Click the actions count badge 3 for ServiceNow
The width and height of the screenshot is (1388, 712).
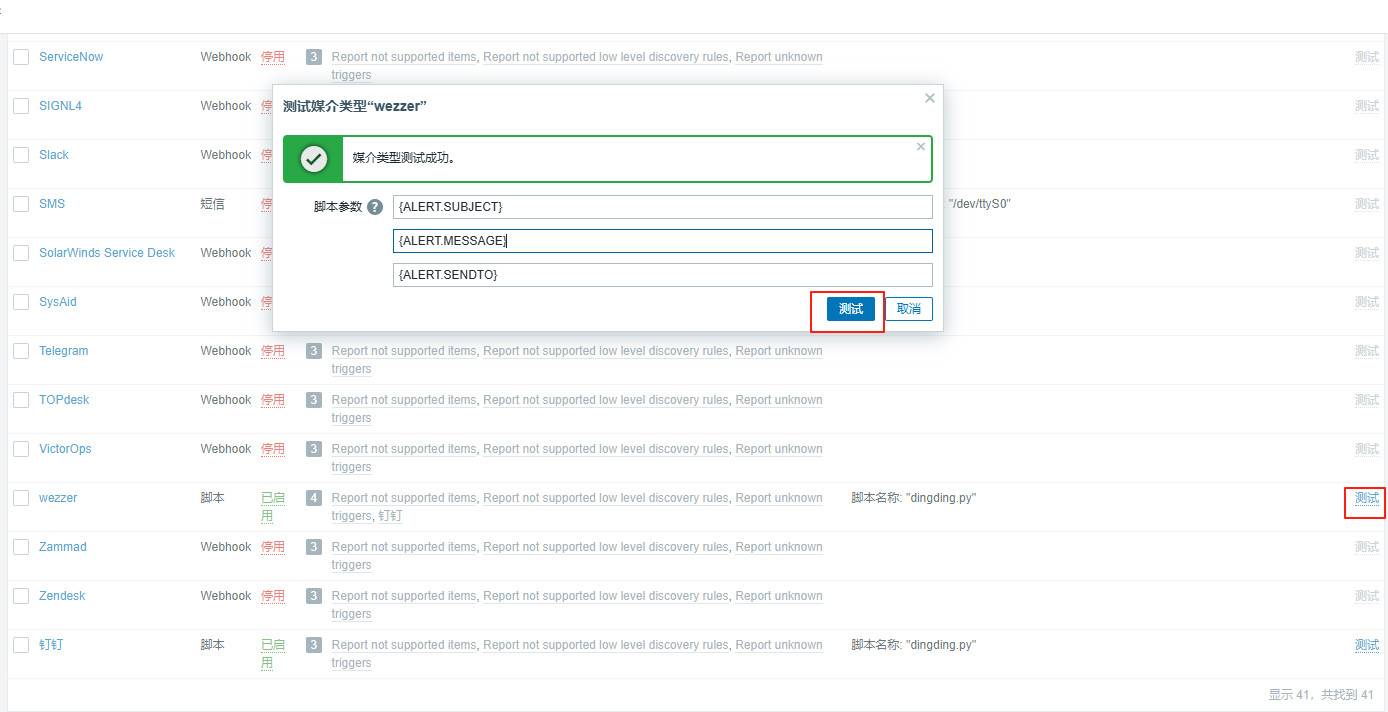point(314,57)
